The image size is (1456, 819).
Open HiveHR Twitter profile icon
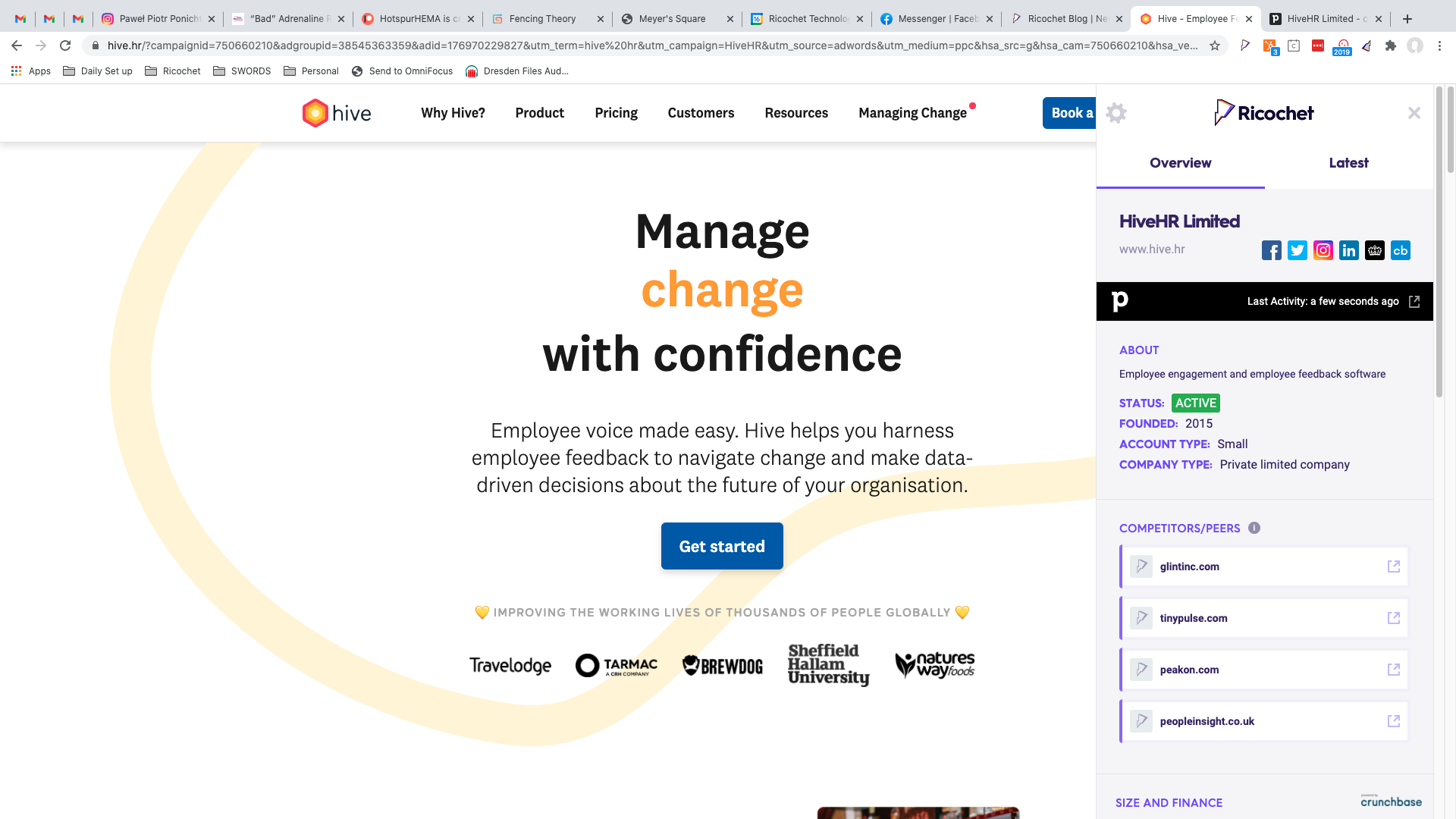1298,250
